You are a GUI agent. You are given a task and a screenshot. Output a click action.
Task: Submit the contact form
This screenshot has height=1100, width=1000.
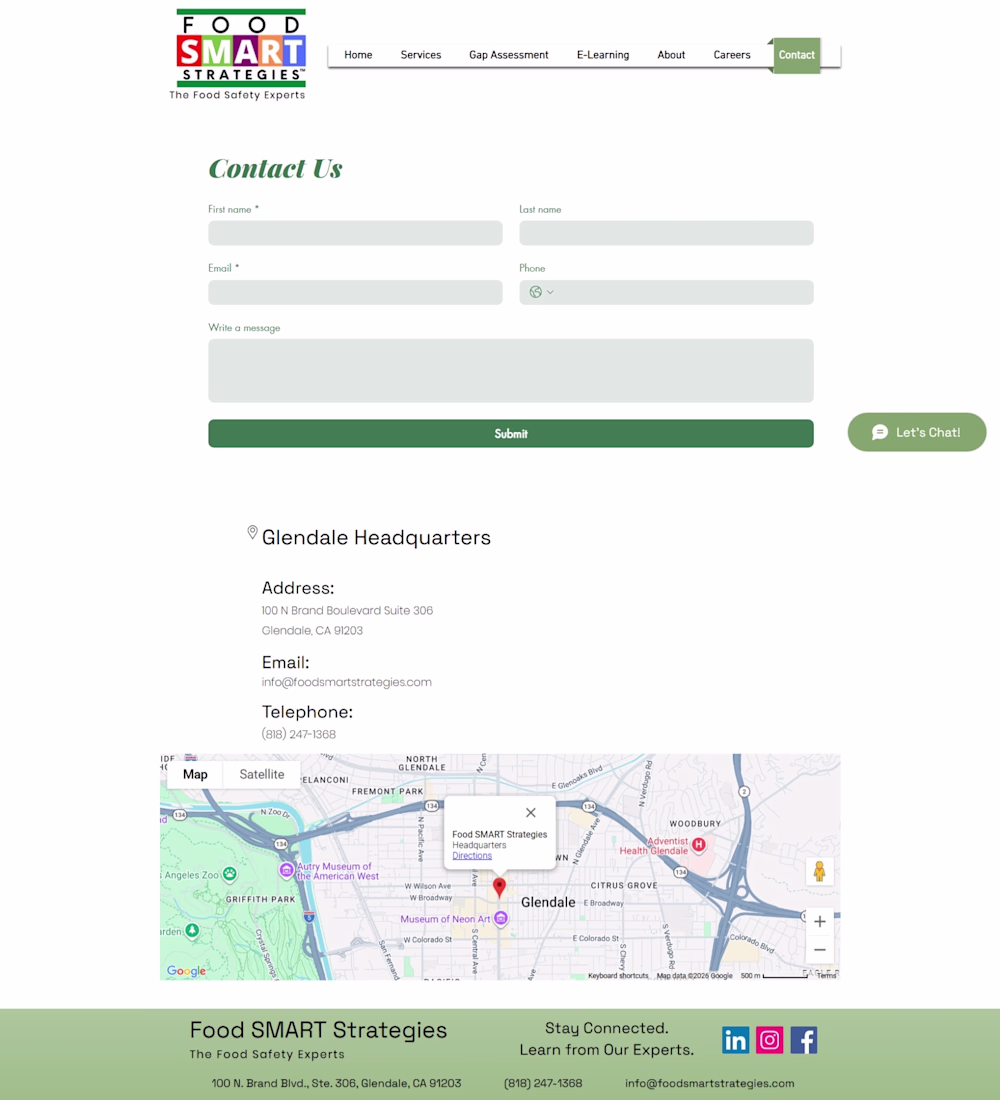click(511, 434)
